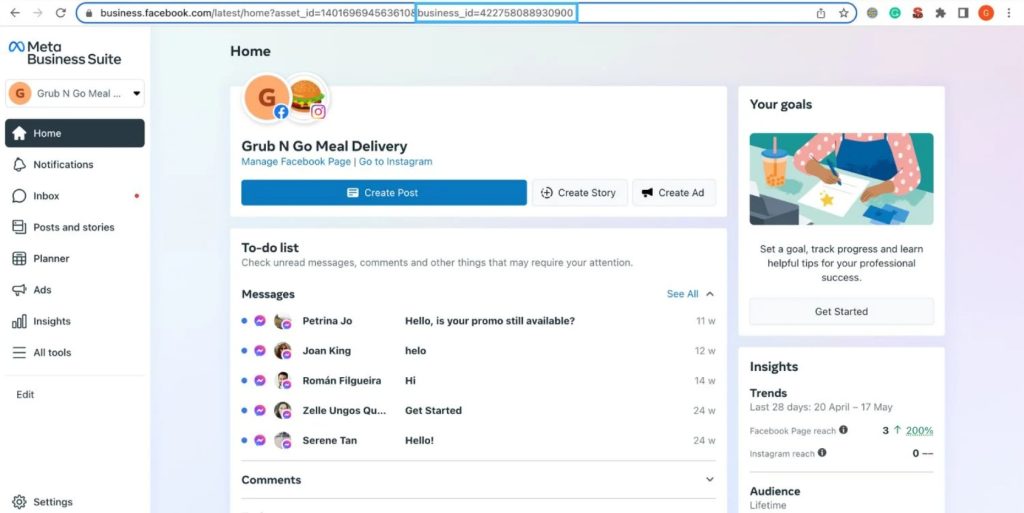Viewport: 1024px width, 513px height.
Task: Click the Facebook page profile avatar
Action: coord(266,98)
